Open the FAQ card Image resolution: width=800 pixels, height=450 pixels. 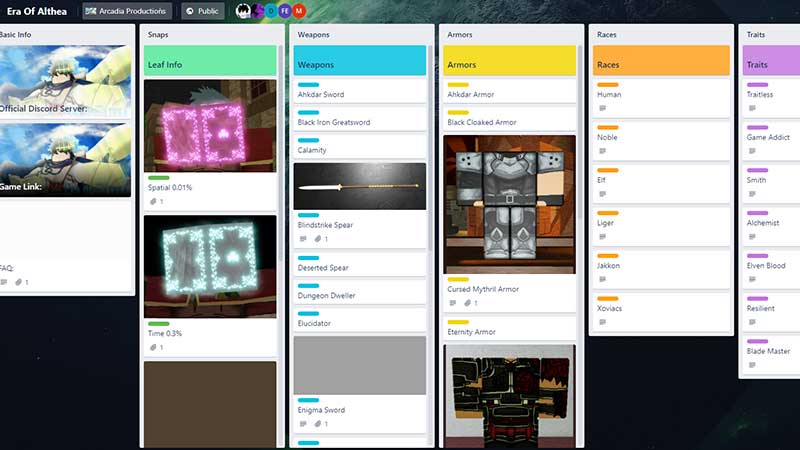(x=65, y=246)
